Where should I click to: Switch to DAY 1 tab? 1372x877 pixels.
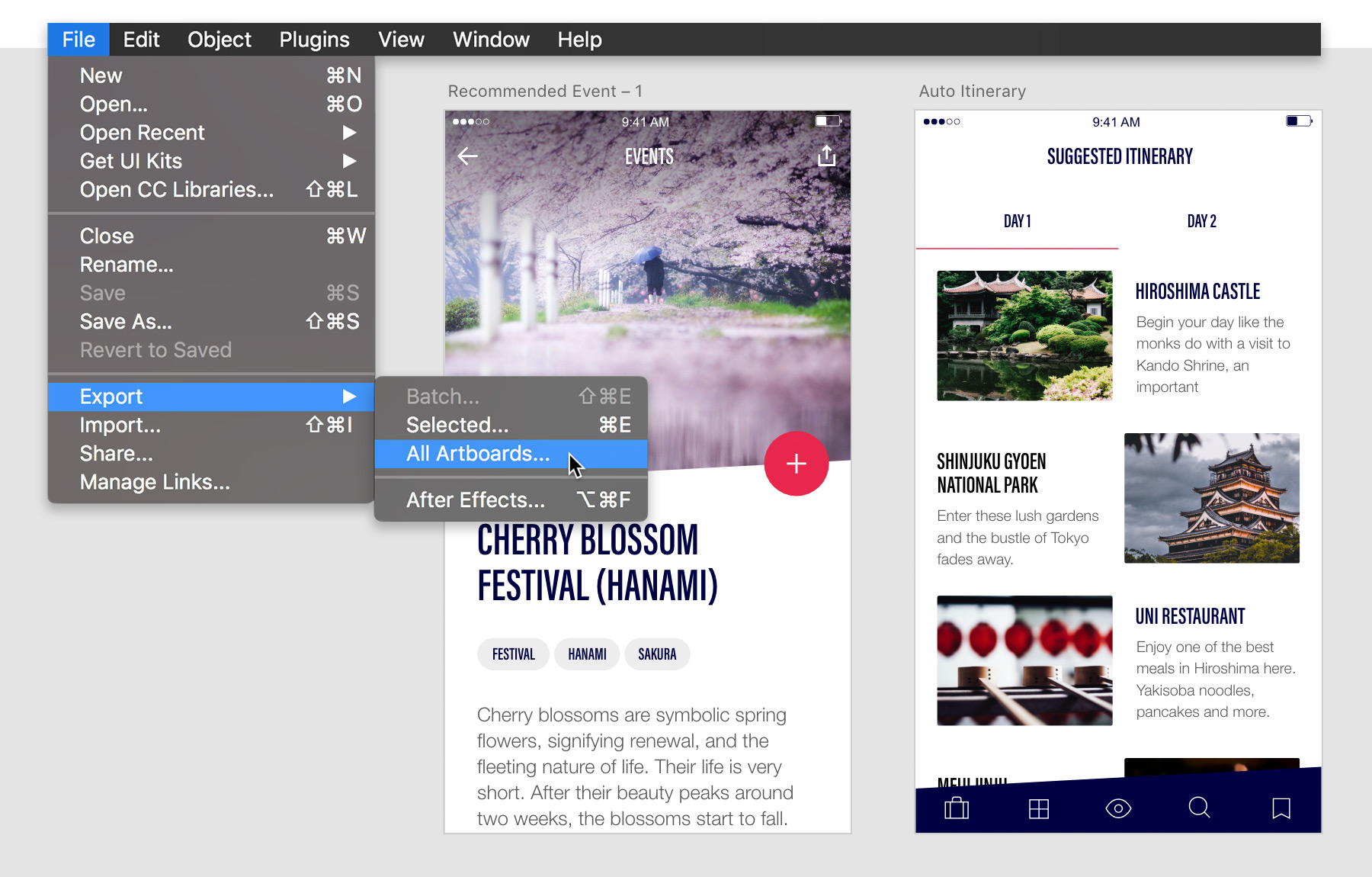[x=1017, y=221]
